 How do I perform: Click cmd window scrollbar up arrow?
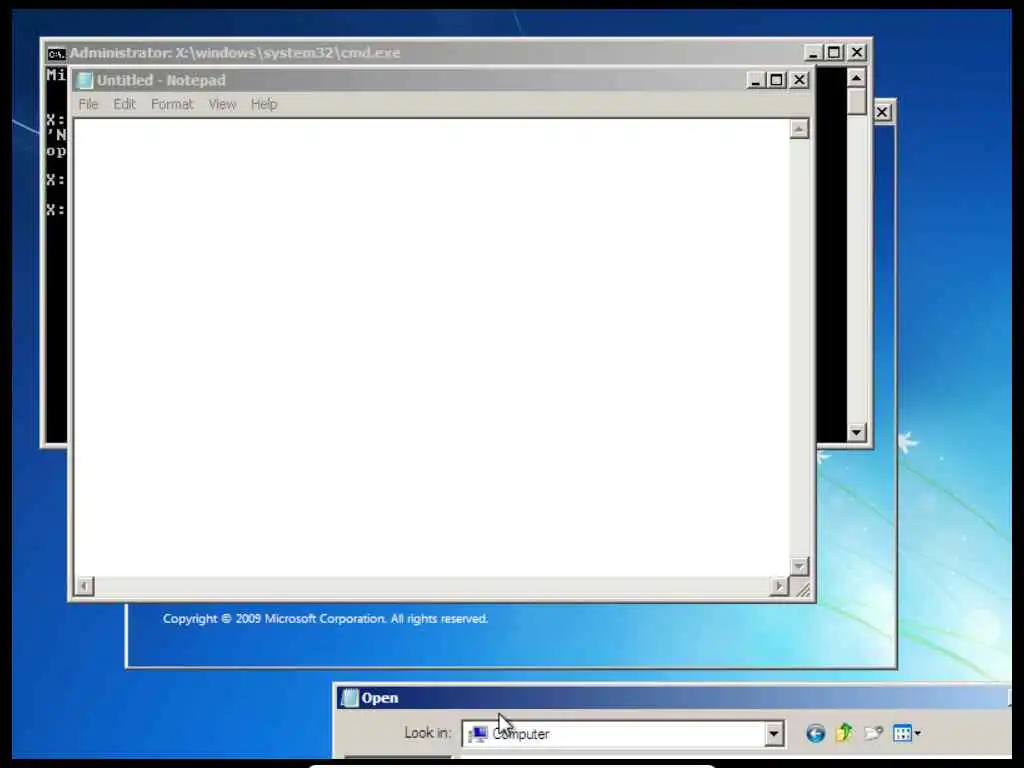tap(856, 78)
